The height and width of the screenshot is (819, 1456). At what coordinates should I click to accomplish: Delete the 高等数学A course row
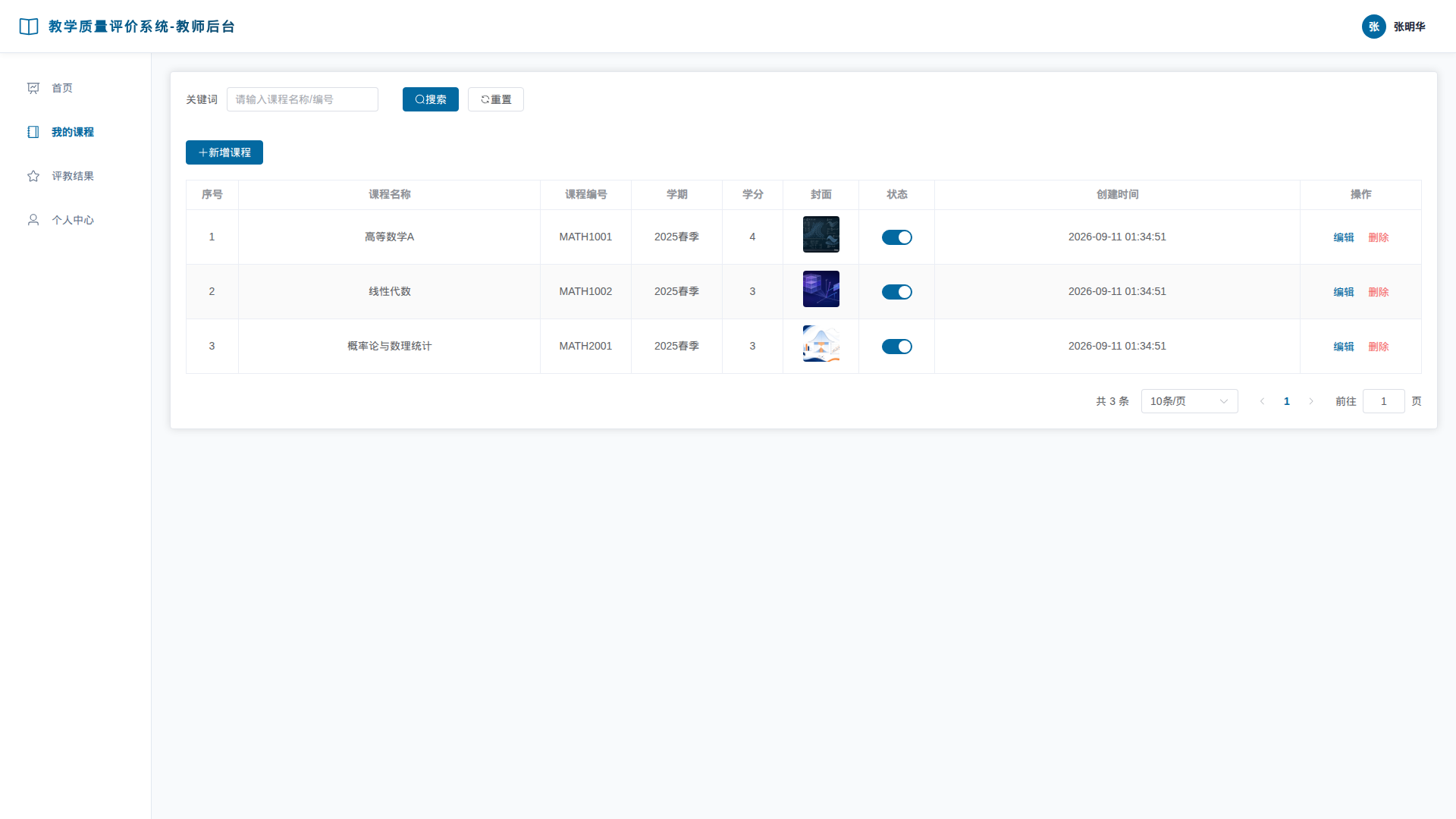[x=1379, y=237]
